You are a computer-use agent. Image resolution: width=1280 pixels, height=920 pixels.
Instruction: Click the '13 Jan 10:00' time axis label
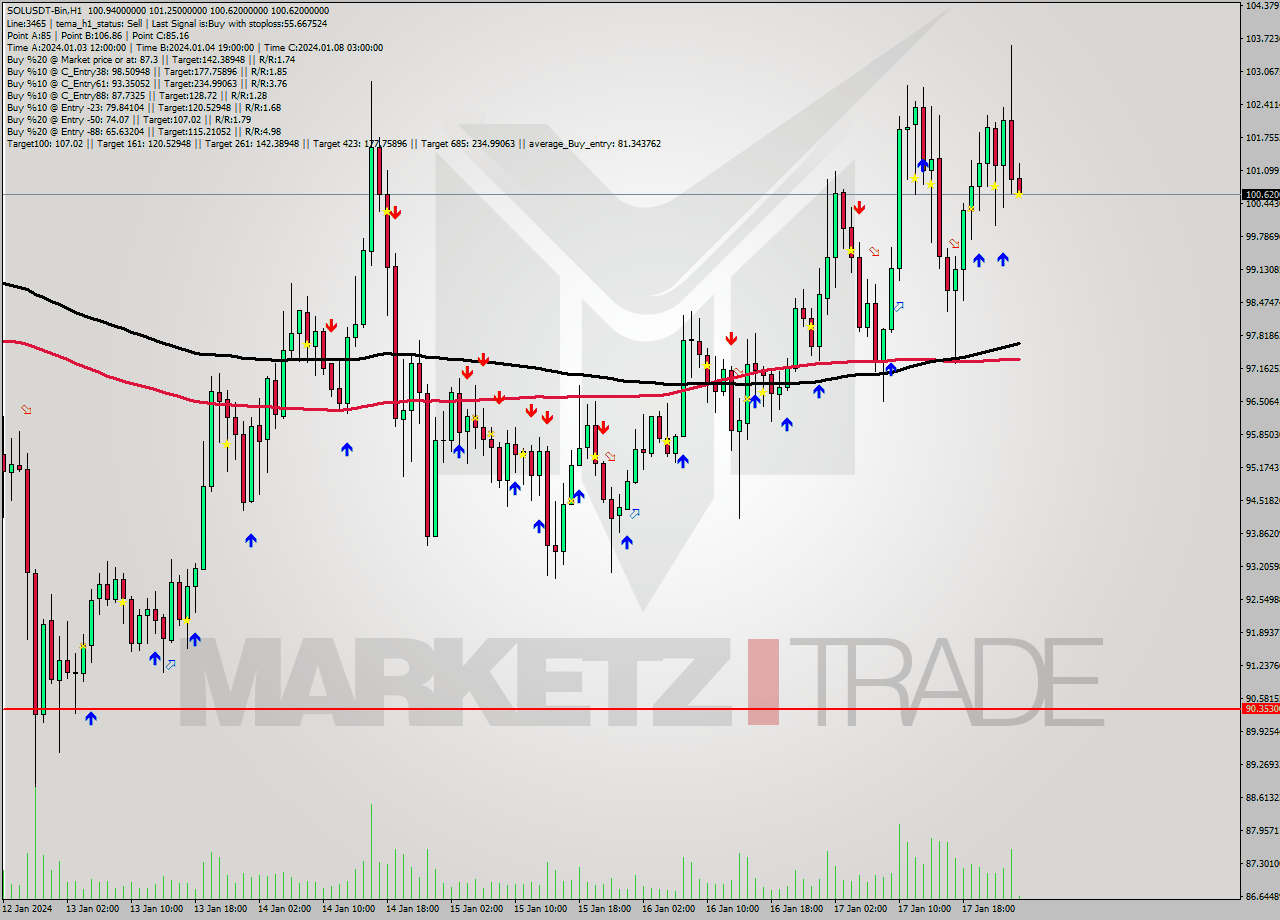(155, 908)
